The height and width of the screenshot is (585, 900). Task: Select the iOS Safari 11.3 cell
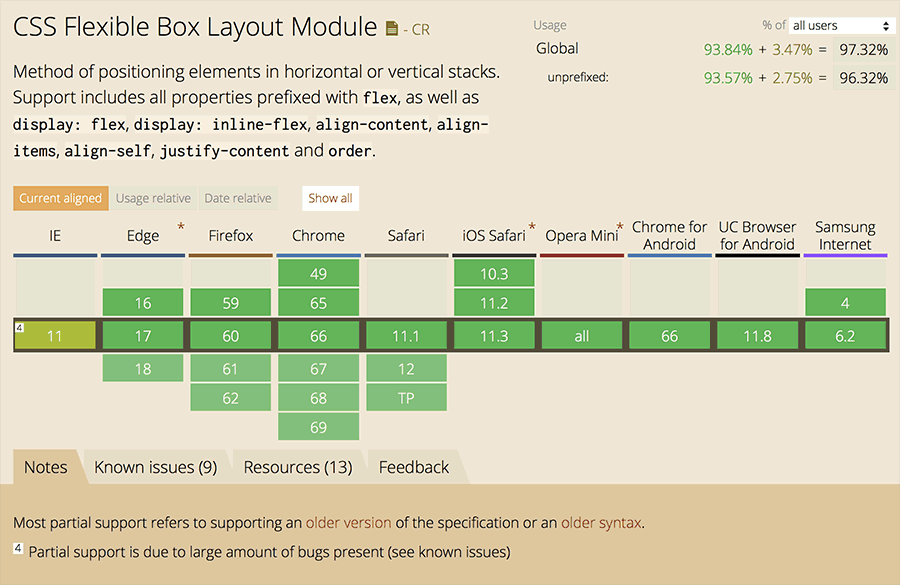(494, 336)
